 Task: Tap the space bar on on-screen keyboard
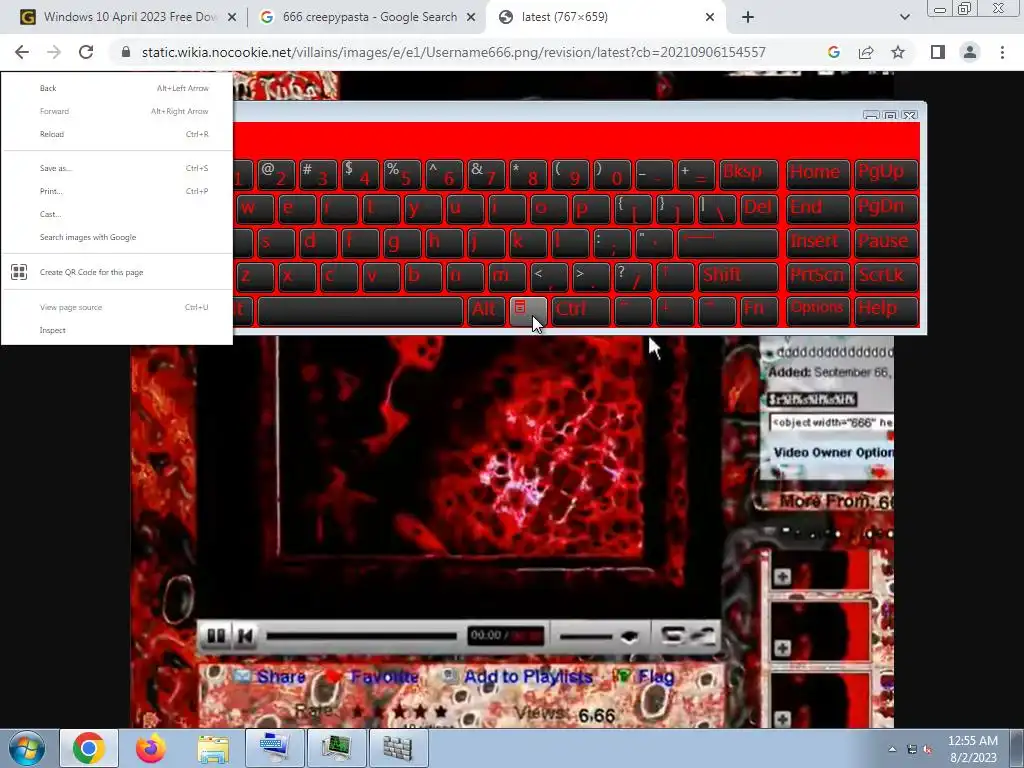[x=360, y=311]
